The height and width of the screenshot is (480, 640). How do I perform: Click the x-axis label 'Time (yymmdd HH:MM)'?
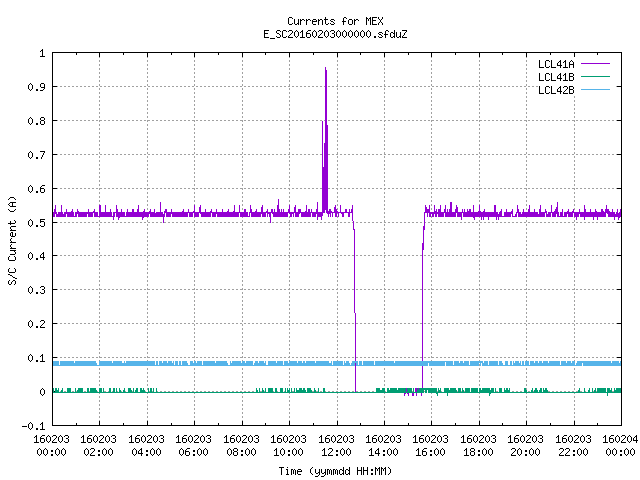click(x=335, y=471)
